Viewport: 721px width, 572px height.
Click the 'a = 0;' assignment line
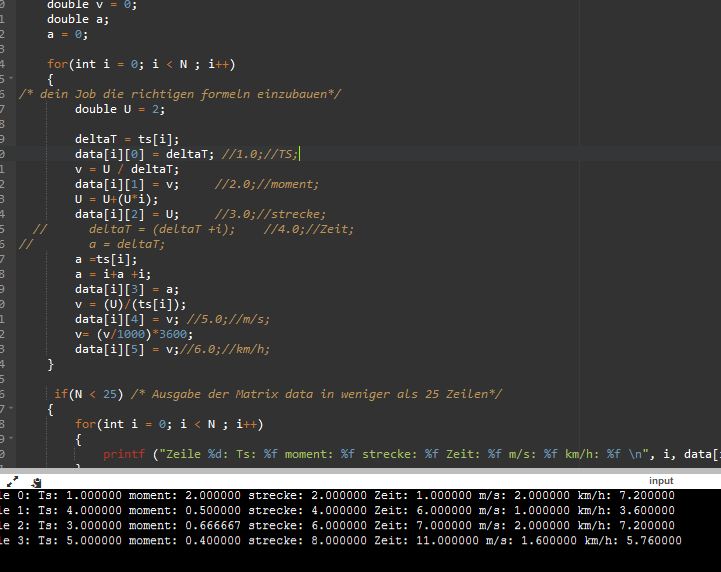67,34
